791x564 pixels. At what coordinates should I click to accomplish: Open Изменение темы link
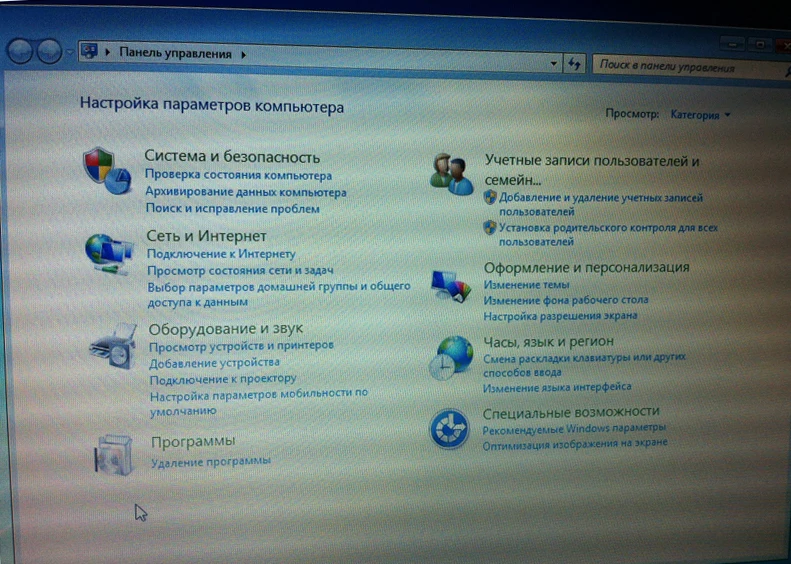pos(527,285)
